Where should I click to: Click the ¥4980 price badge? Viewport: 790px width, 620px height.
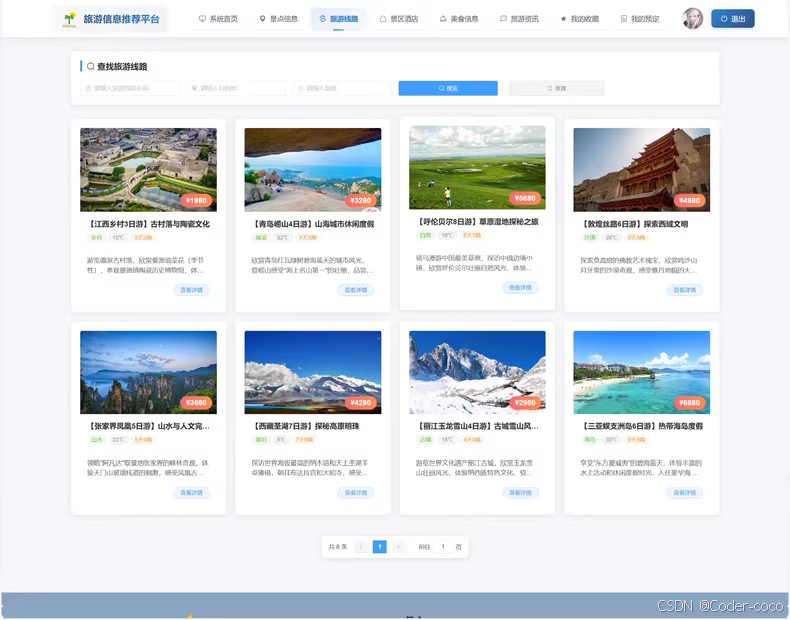pos(689,200)
